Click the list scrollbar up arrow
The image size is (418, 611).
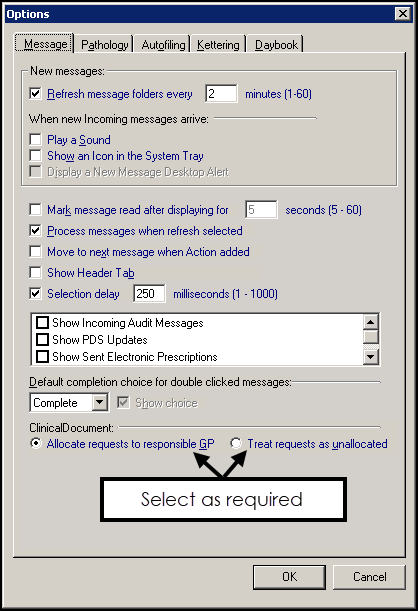pos(370,322)
